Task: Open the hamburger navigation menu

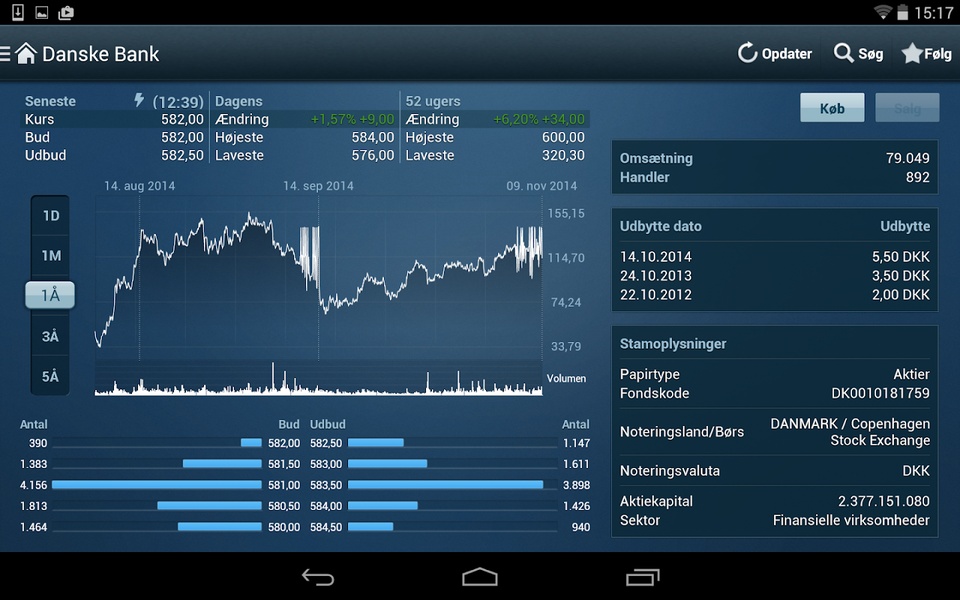Action: [x=5, y=54]
